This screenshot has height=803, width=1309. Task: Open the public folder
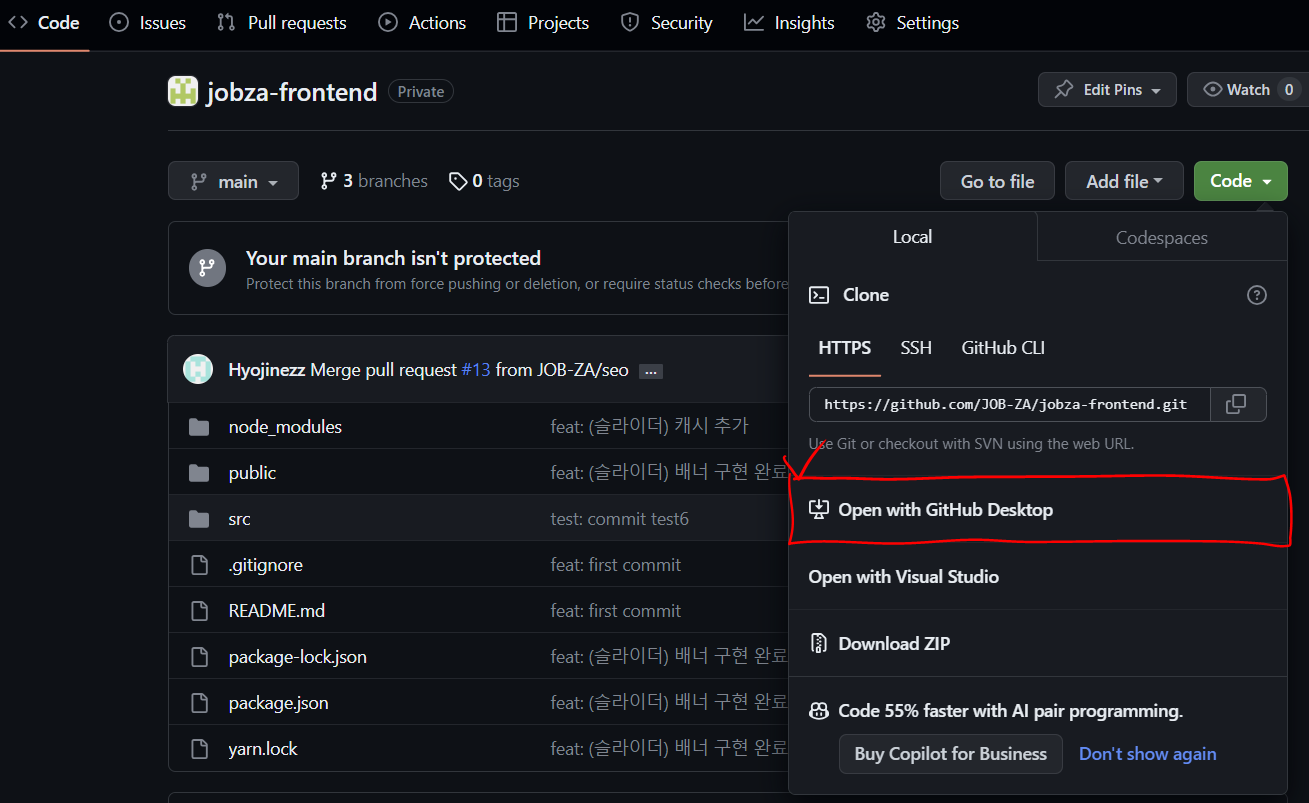click(252, 473)
